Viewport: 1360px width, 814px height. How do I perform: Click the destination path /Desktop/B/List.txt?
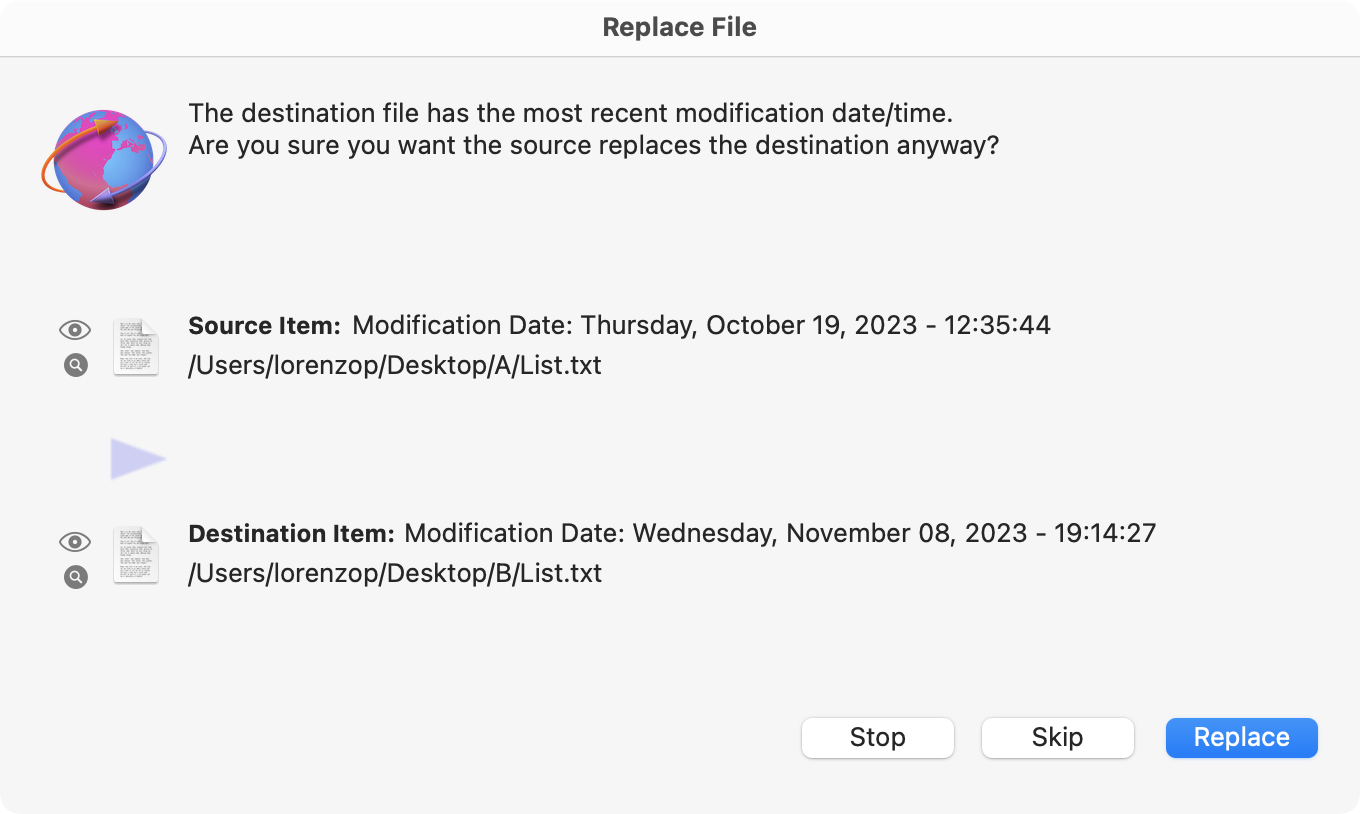click(x=395, y=573)
